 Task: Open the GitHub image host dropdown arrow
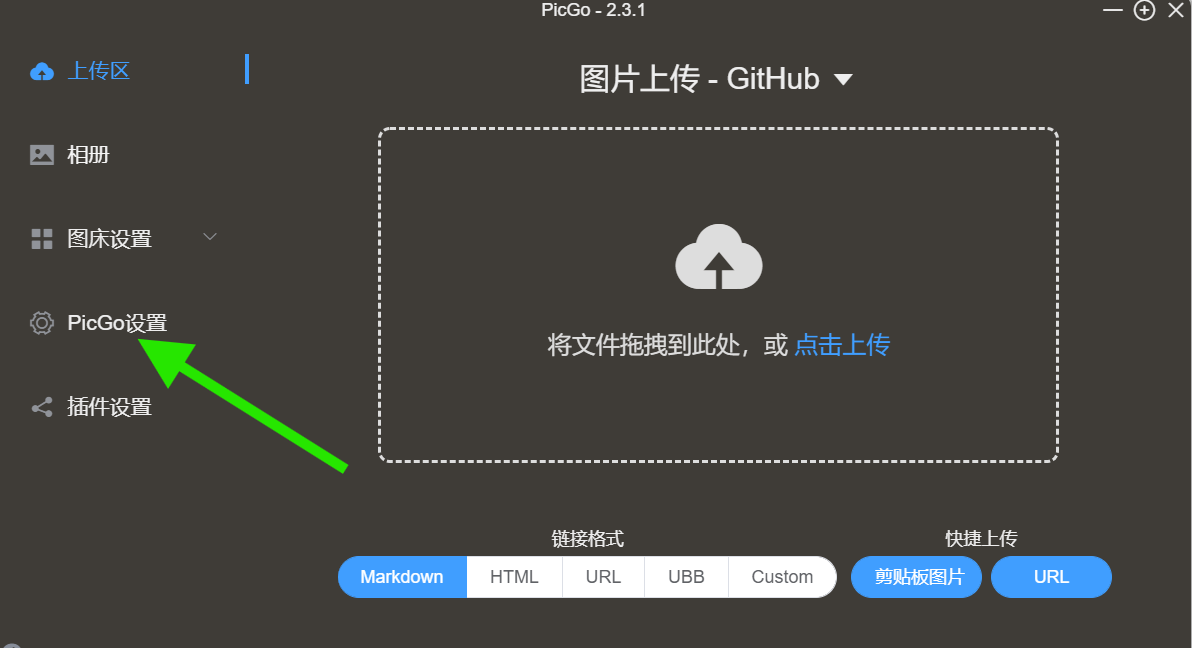click(843, 79)
